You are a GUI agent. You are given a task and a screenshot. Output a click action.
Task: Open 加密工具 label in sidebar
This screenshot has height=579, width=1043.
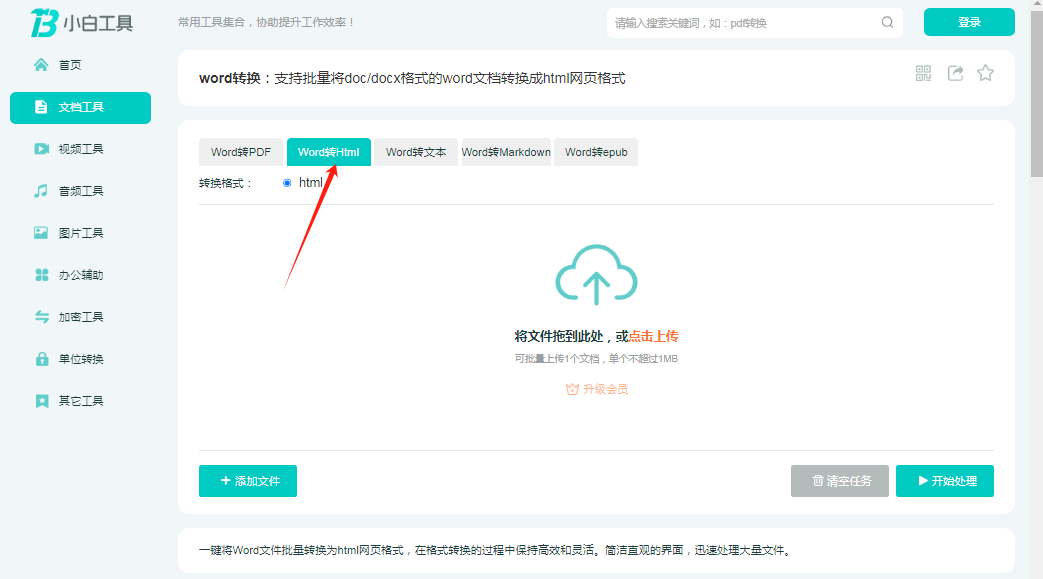pyautogui.click(x=80, y=317)
